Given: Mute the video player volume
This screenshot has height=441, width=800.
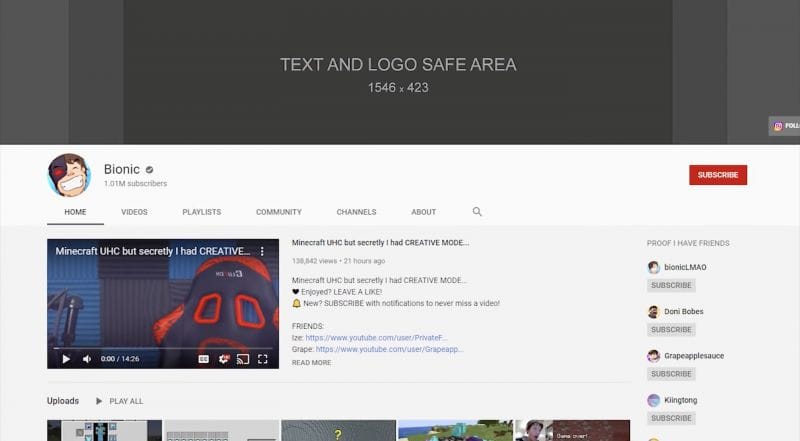Looking at the screenshot, I should pyautogui.click(x=86, y=358).
